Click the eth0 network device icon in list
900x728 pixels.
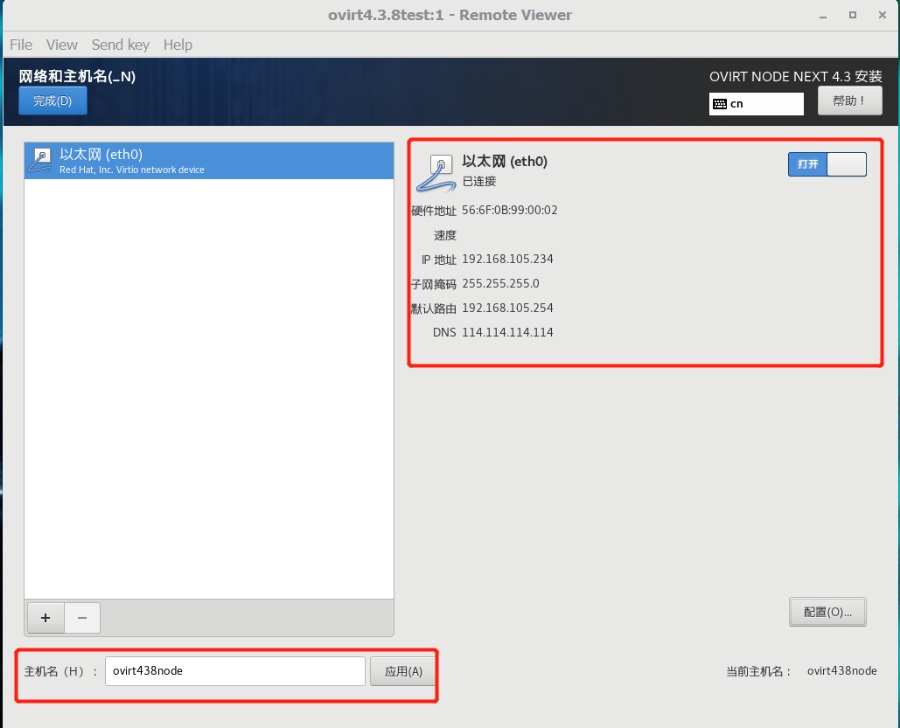pos(41,160)
